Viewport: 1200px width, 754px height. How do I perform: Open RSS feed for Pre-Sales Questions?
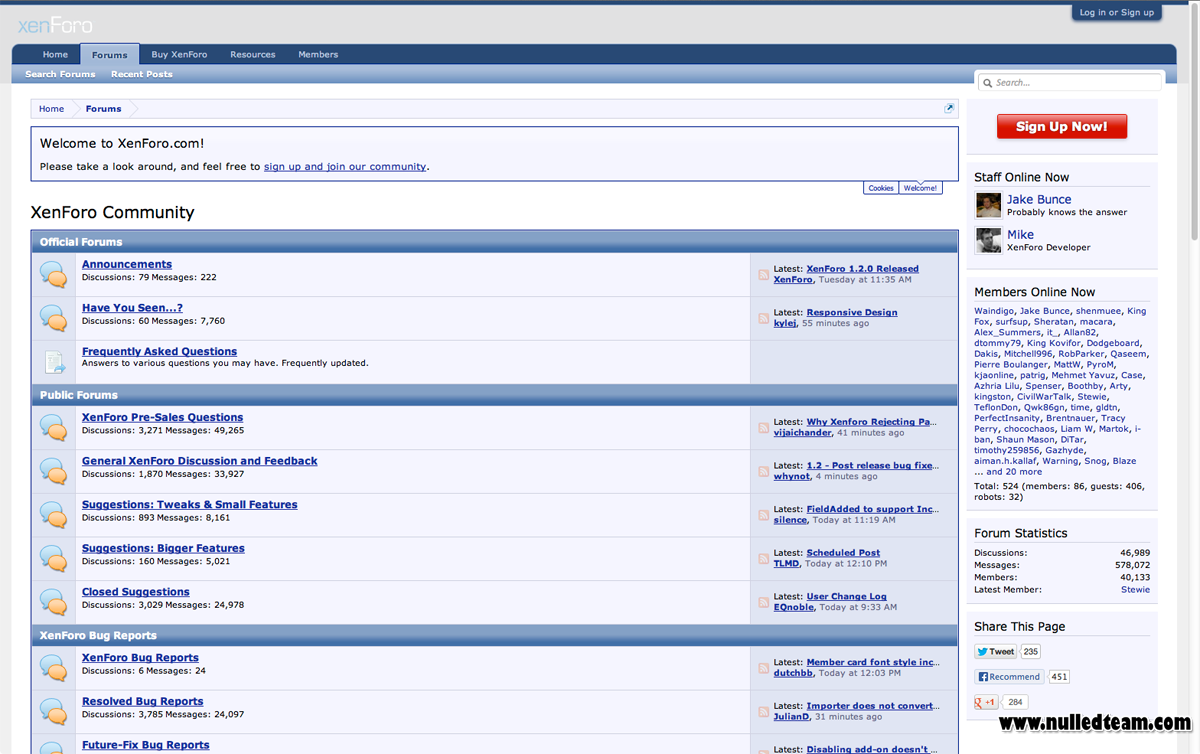pos(764,428)
